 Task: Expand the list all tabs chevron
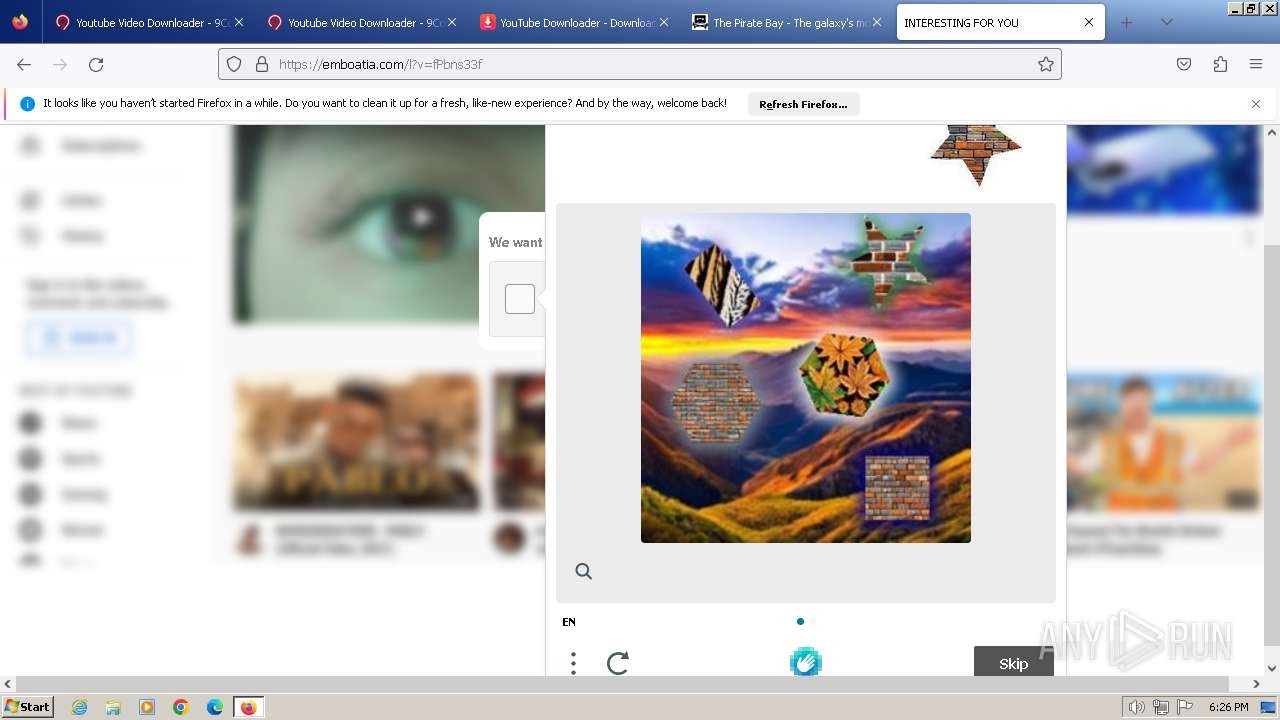(1166, 22)
